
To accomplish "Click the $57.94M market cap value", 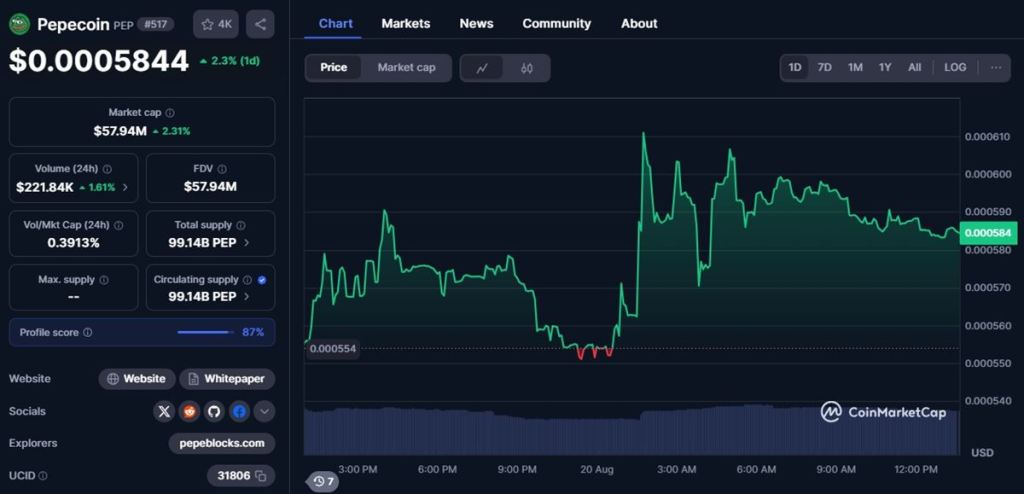I will point(120,131).
